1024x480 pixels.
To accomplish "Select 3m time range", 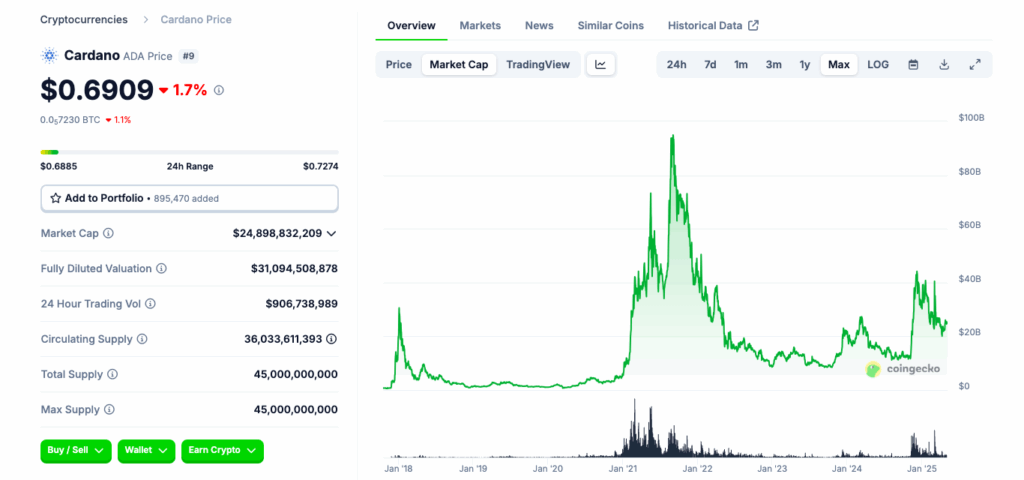I will tap(773, 65).
